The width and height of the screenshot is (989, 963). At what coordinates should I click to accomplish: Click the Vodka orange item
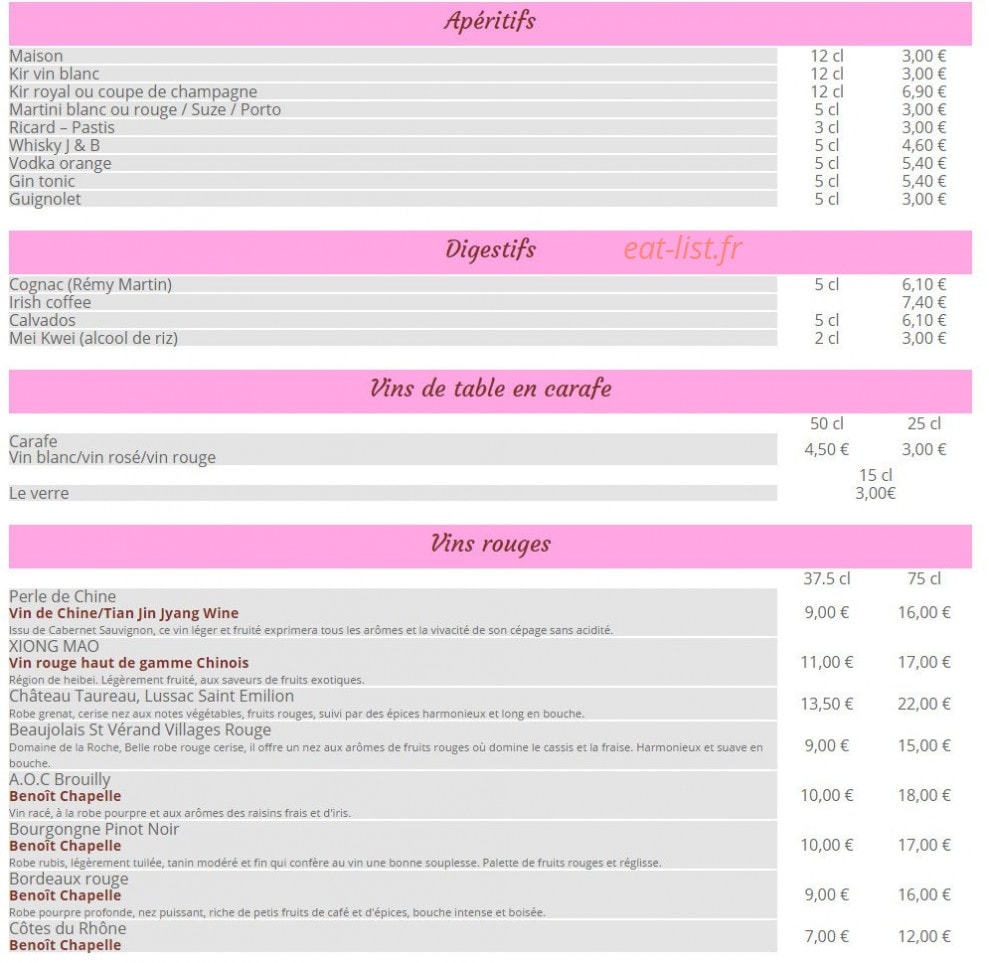(60, 163)
